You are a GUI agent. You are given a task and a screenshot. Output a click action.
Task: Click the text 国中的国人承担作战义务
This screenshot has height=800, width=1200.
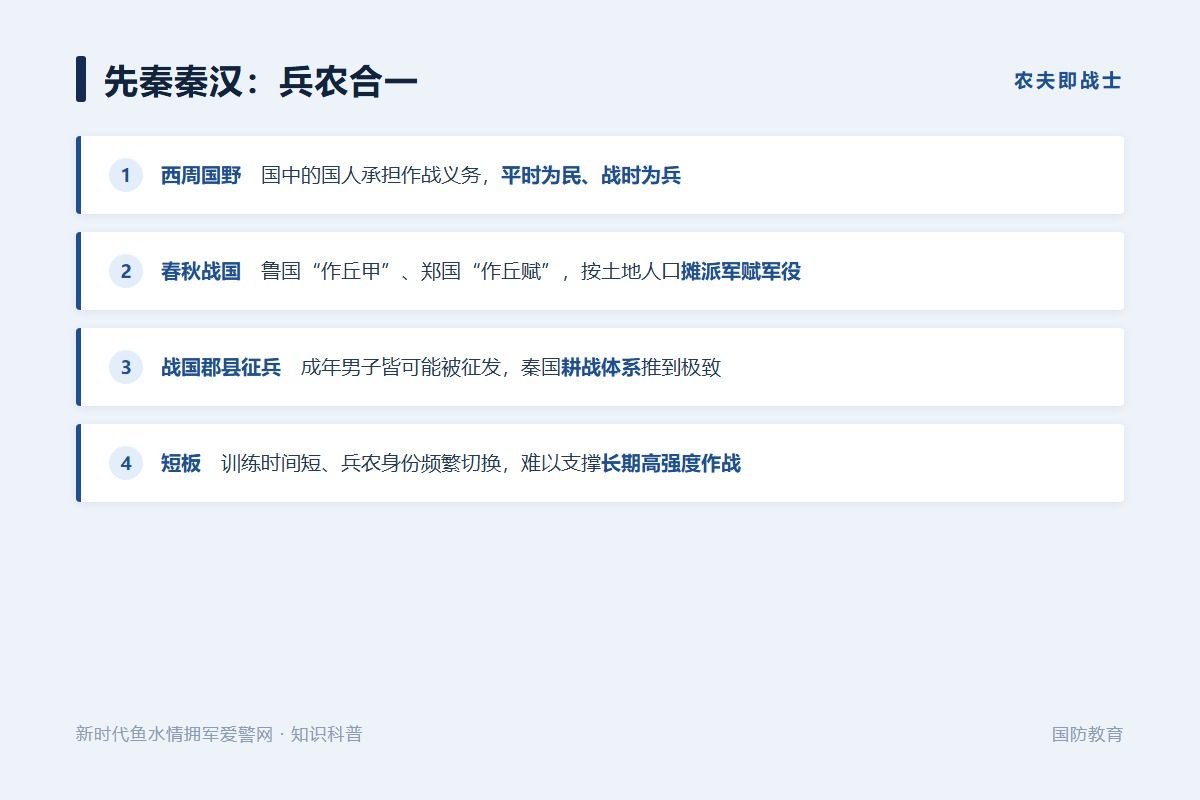point(371,176)
